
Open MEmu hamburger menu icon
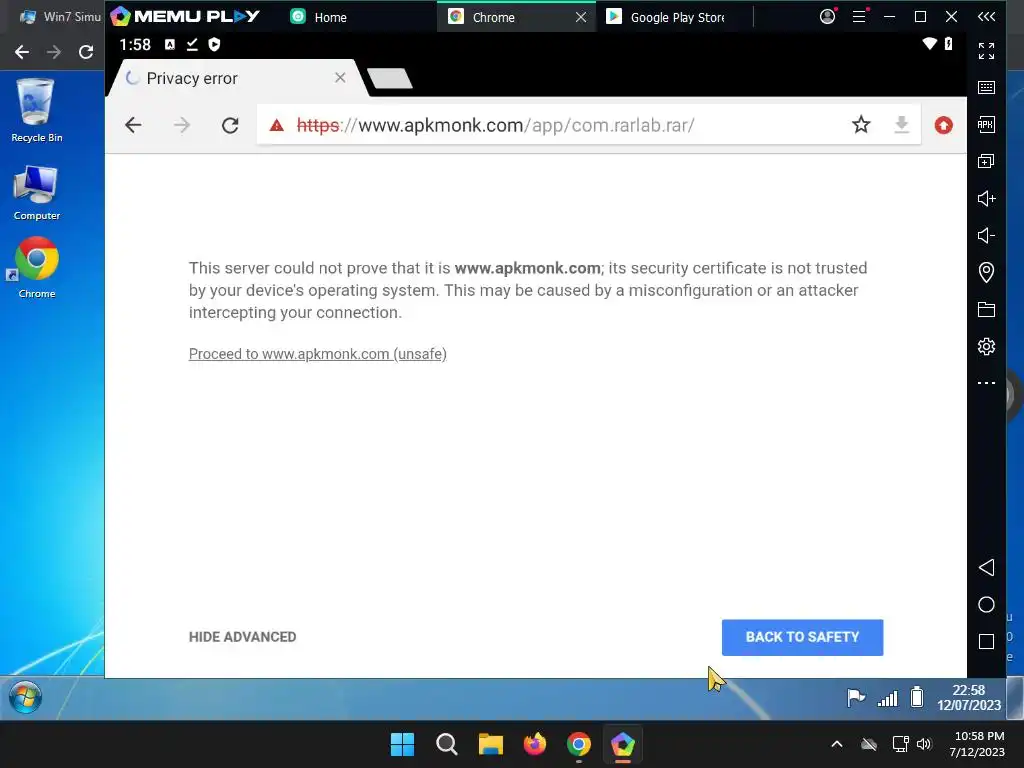pyautogui.click(x=859, y=16)
